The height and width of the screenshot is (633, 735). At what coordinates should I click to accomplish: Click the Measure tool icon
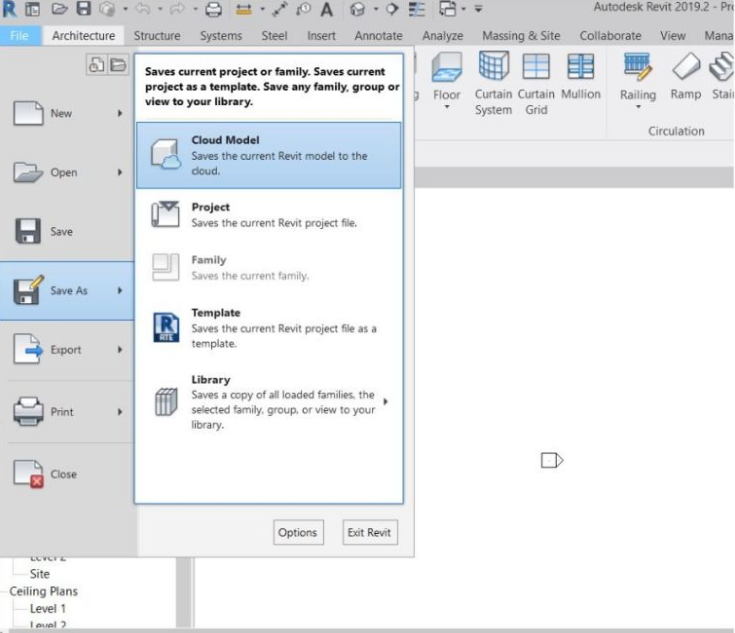244,9
